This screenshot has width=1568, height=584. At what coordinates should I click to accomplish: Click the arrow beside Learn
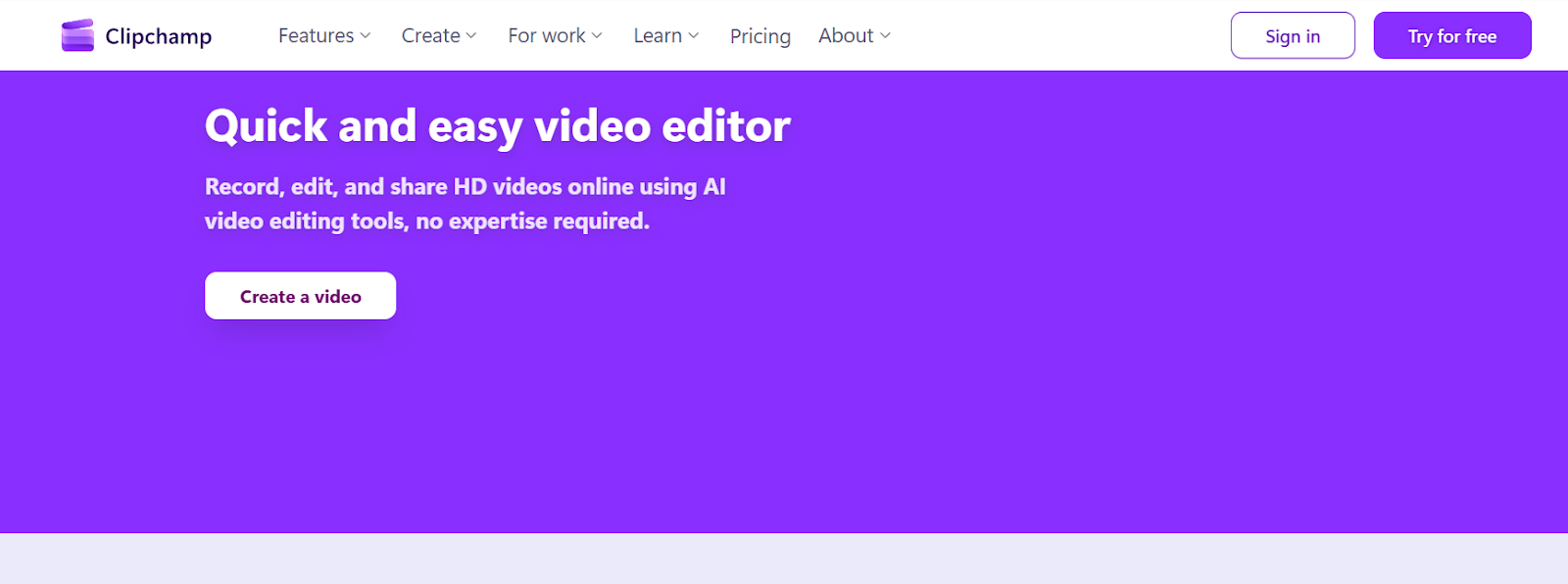point(694,35)
